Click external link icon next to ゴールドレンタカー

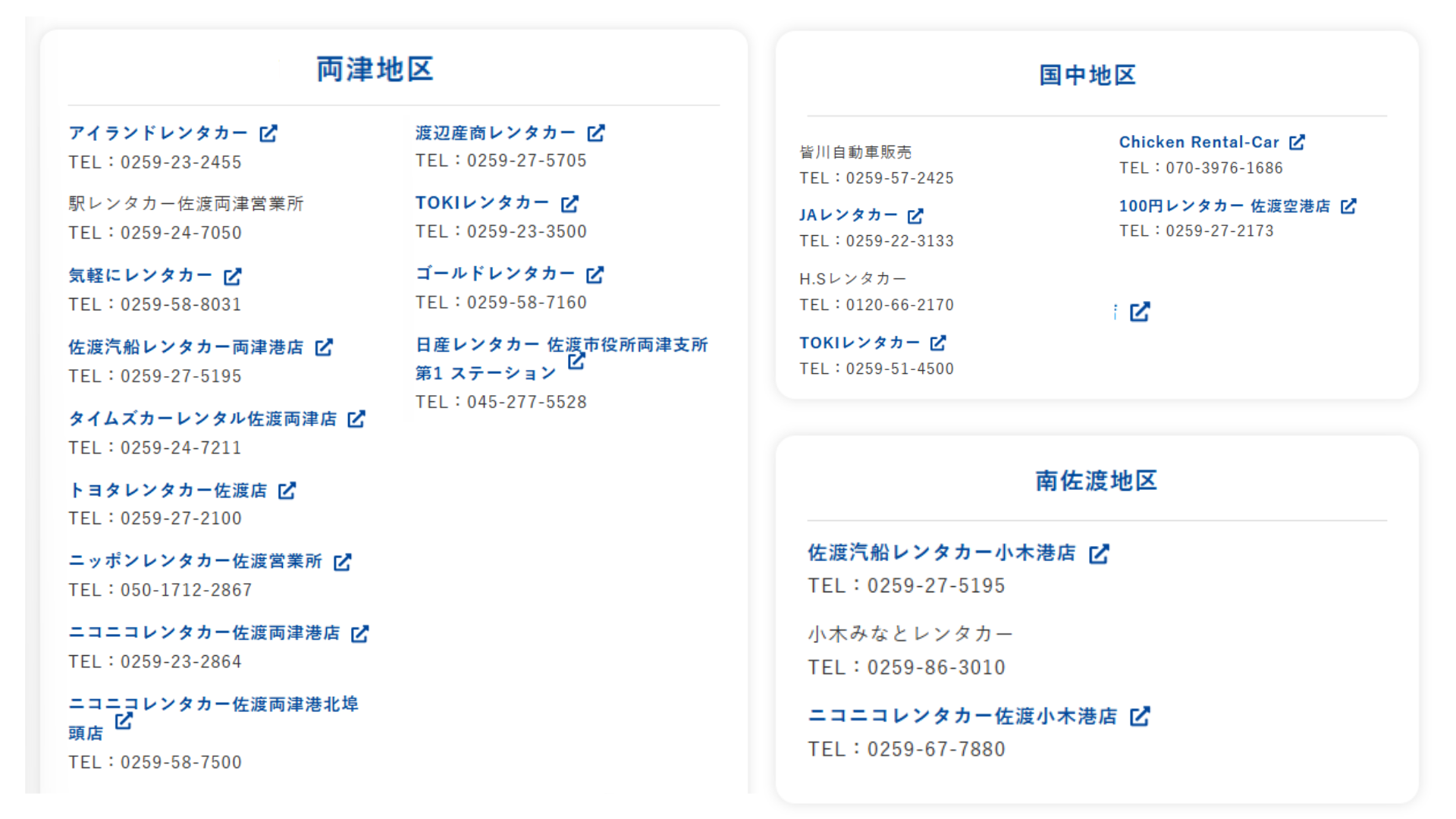point(595,275)
